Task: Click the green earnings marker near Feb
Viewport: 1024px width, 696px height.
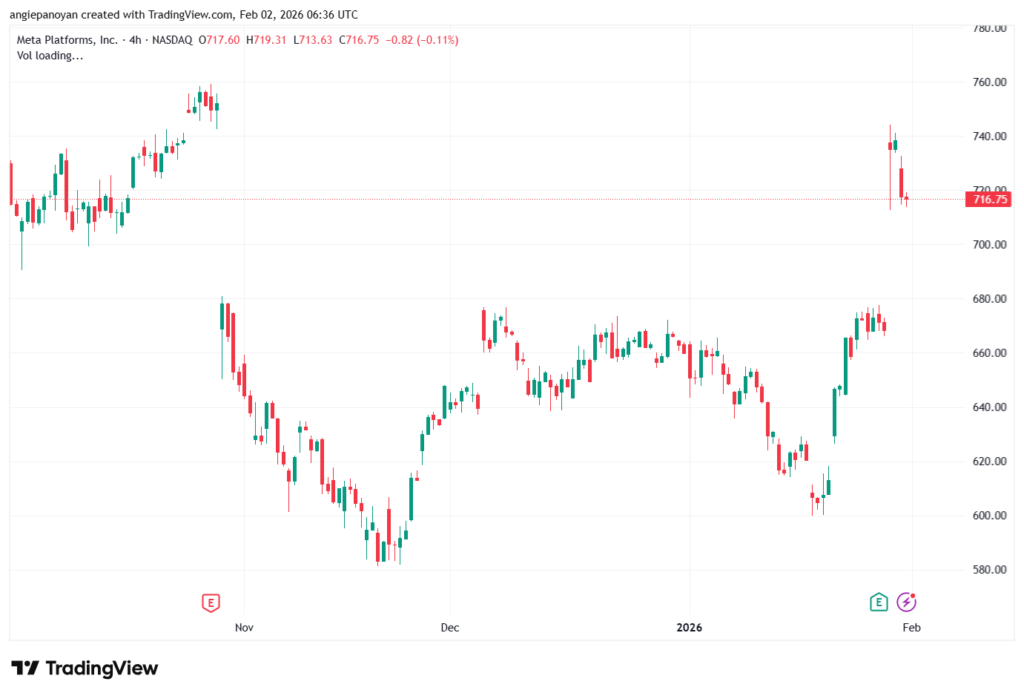Action: pos(878,602)
